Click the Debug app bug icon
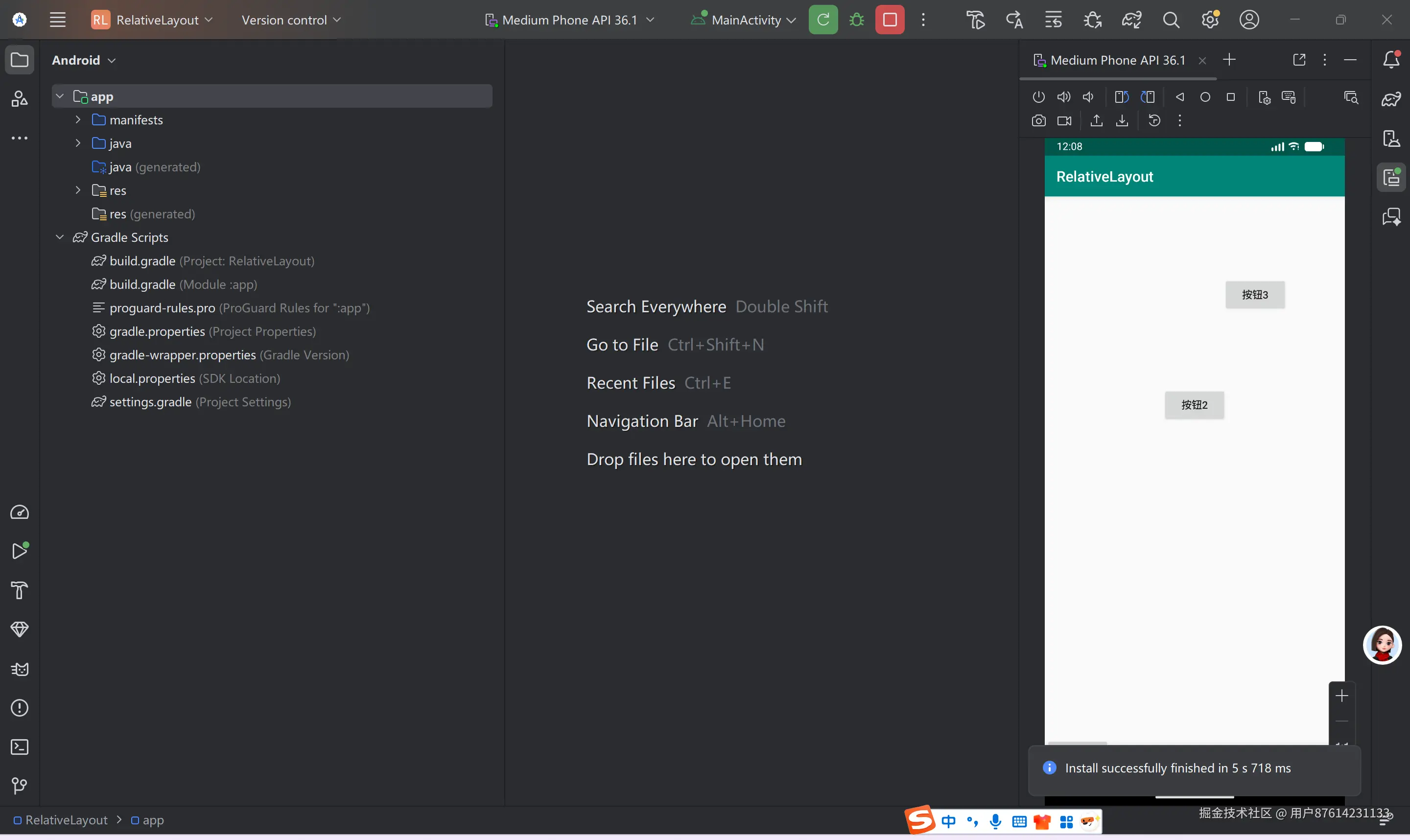 click(856, 20)
